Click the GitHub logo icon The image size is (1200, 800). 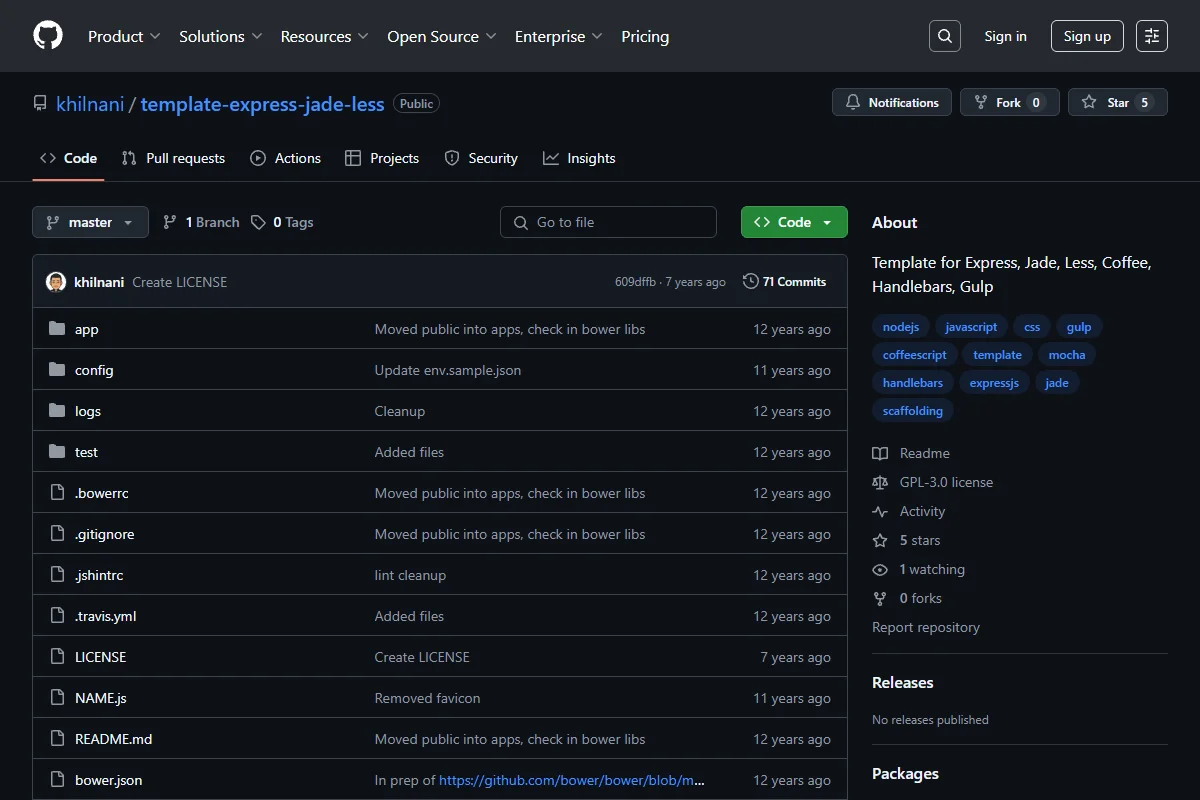[x=48, y=36]
